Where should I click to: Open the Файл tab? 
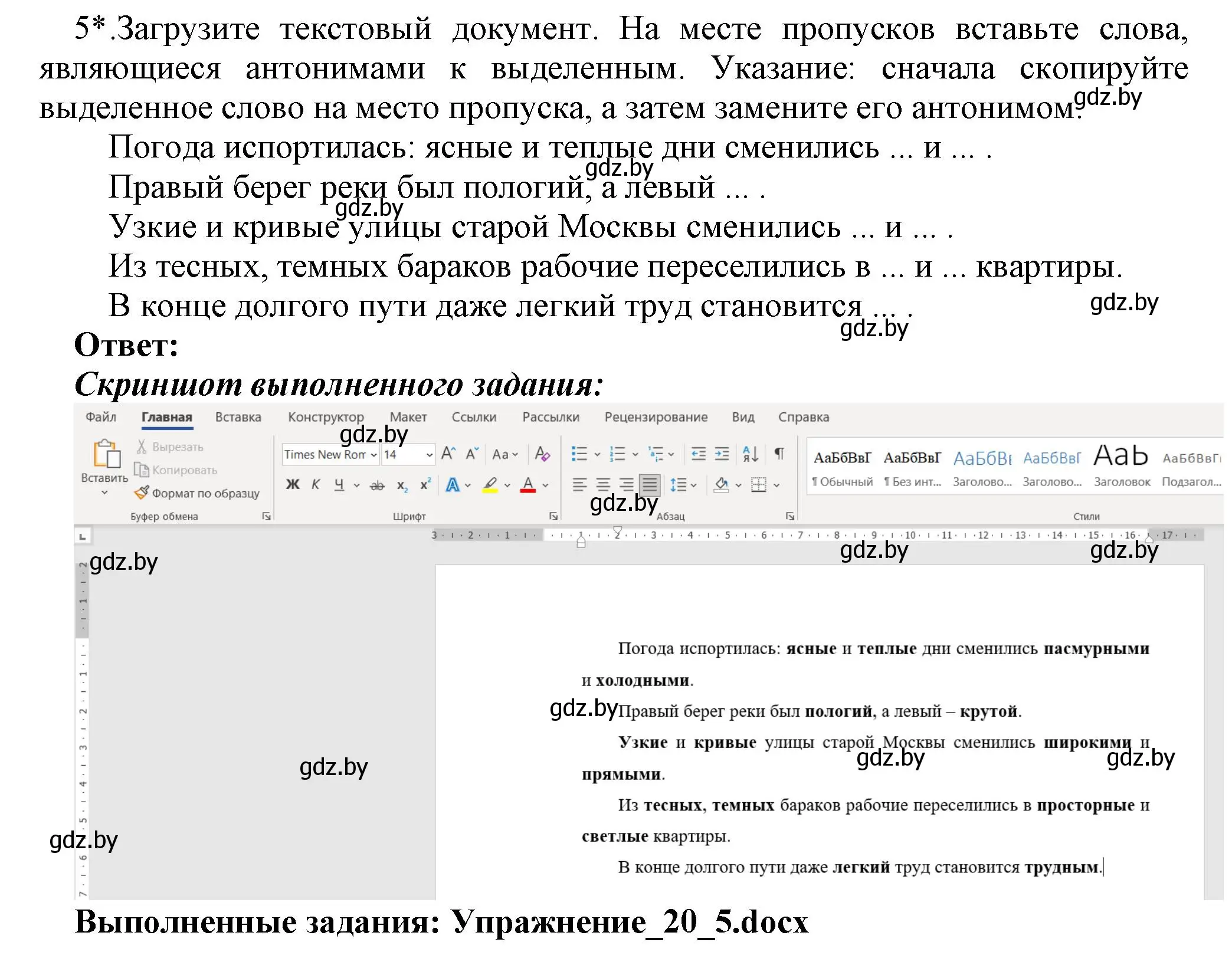coord(101,417)
